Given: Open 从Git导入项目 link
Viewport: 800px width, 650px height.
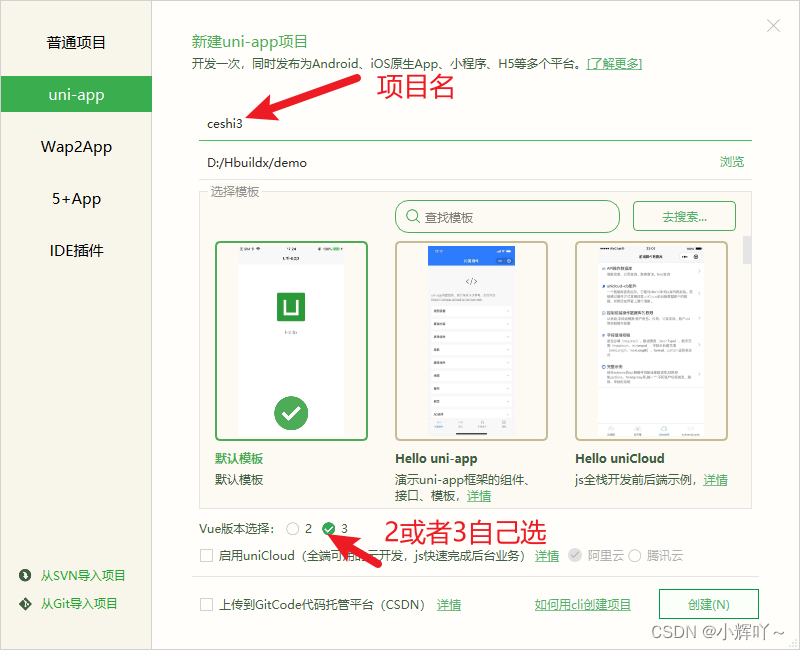Looking at the screenshot, I should (x=79, y=604).
